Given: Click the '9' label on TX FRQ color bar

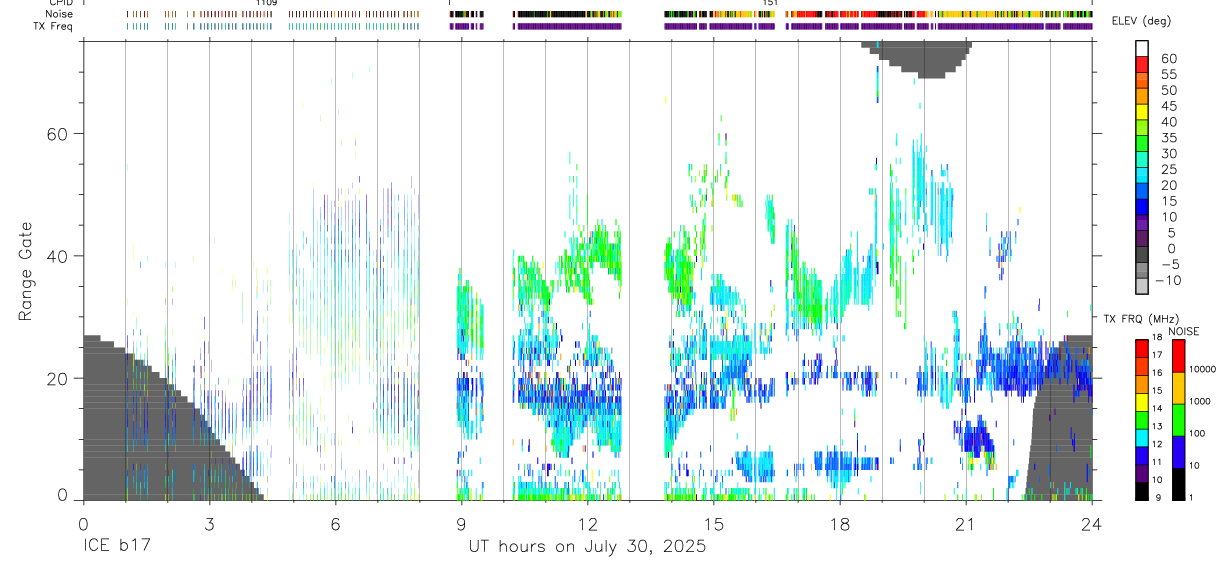Looking at the screenshot, I should point(1158,497).
